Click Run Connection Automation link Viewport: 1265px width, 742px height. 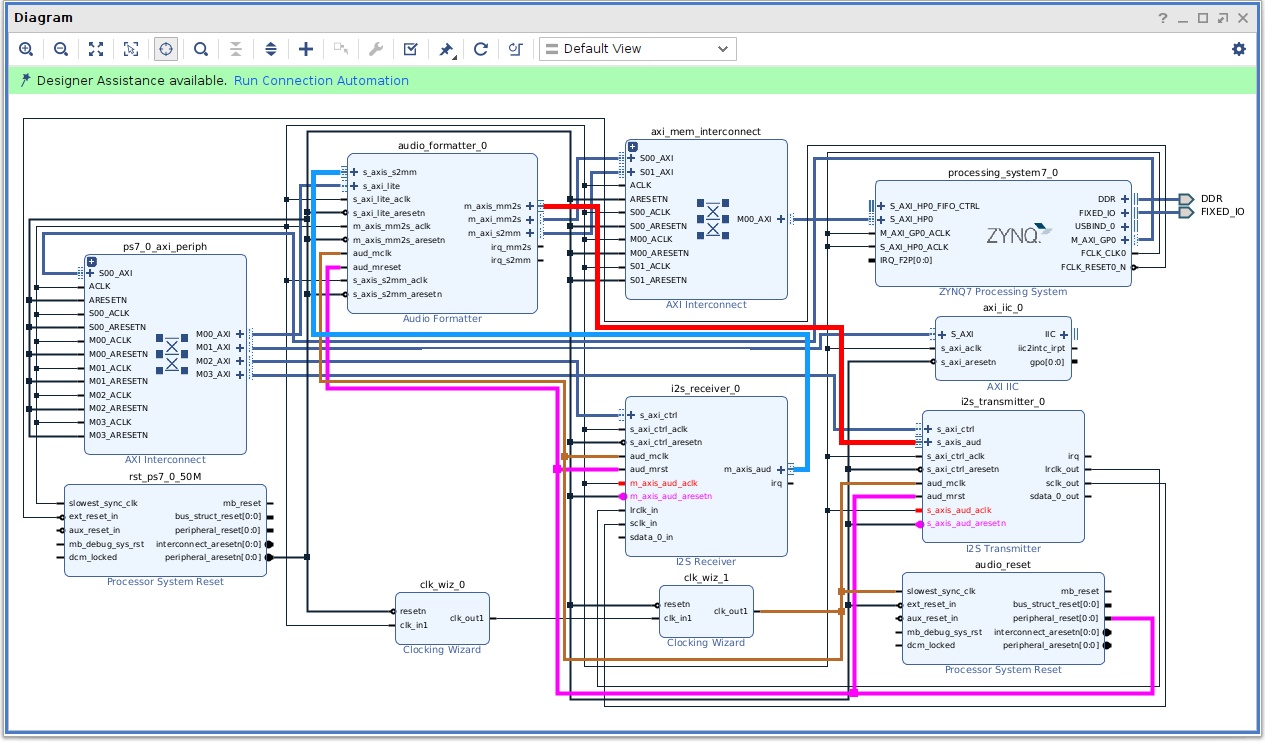[x=321, y=81]
